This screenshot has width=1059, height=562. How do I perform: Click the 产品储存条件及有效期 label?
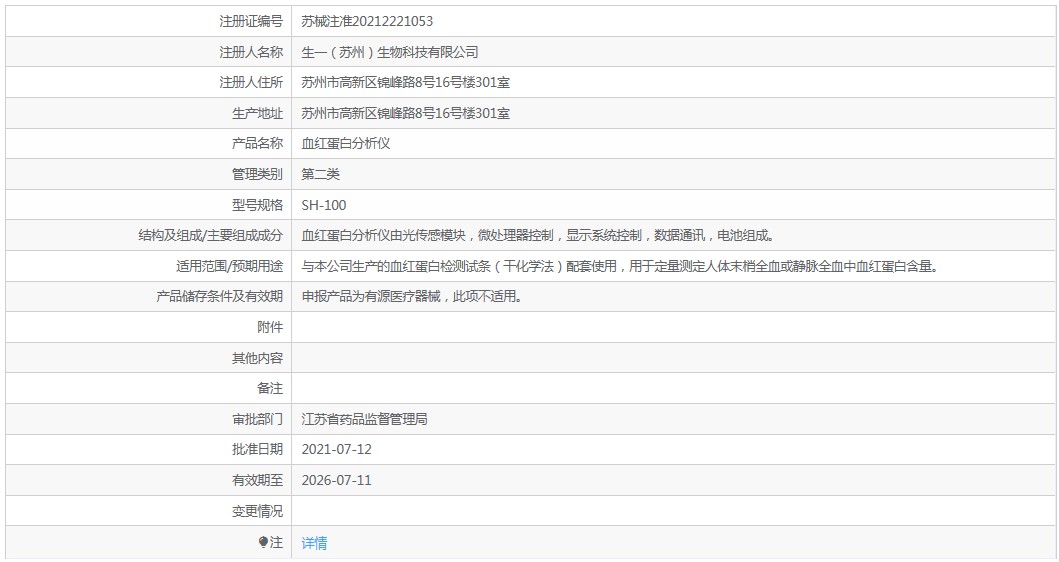(219, 297)
